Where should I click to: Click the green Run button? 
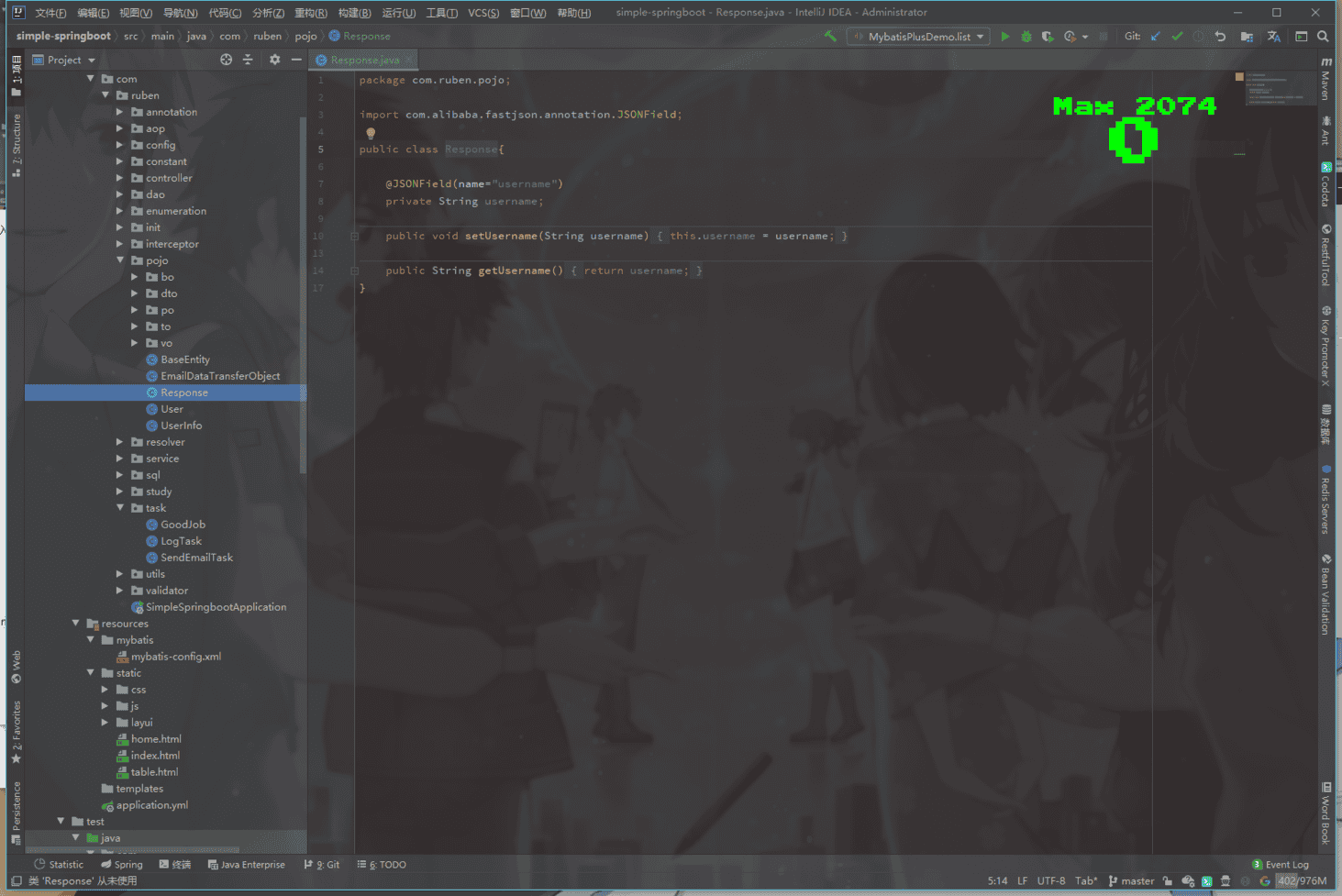coord(1005,37)
